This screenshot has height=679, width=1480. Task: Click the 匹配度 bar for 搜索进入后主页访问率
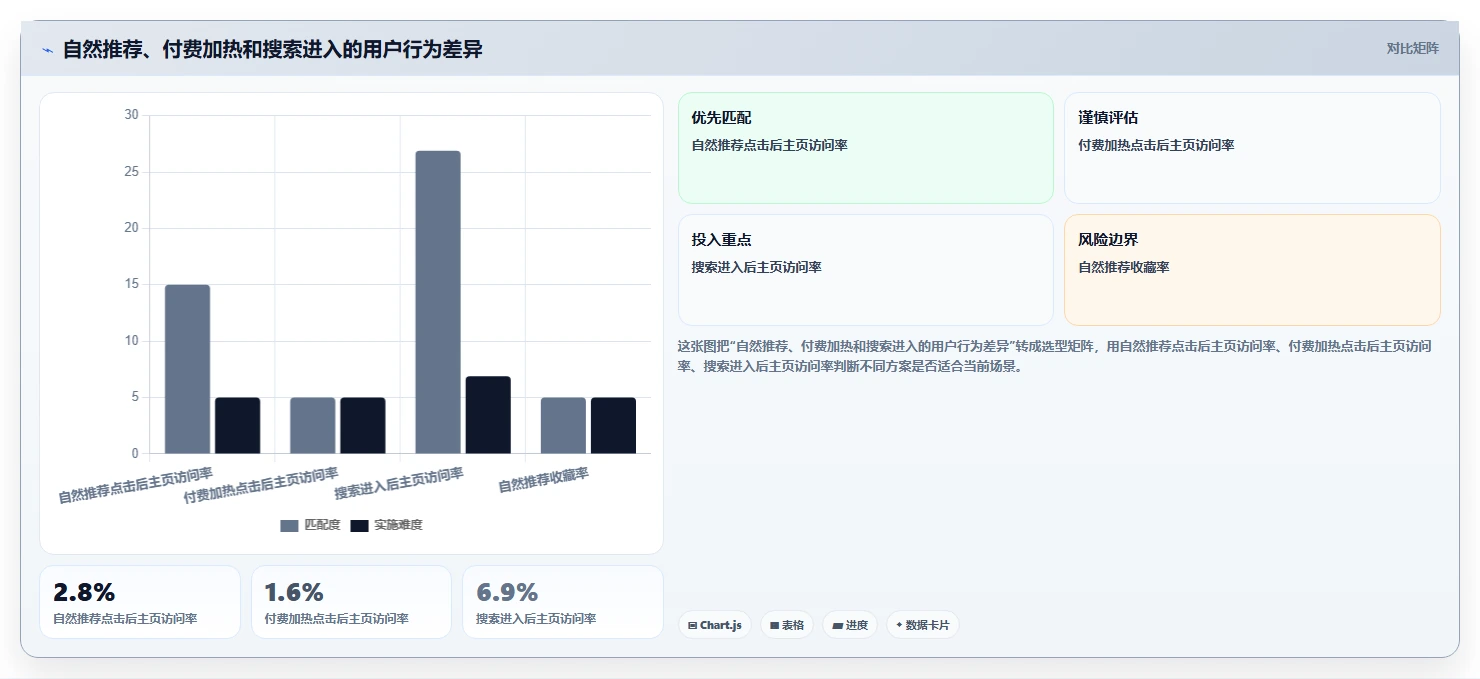click(x=438, y=302)
